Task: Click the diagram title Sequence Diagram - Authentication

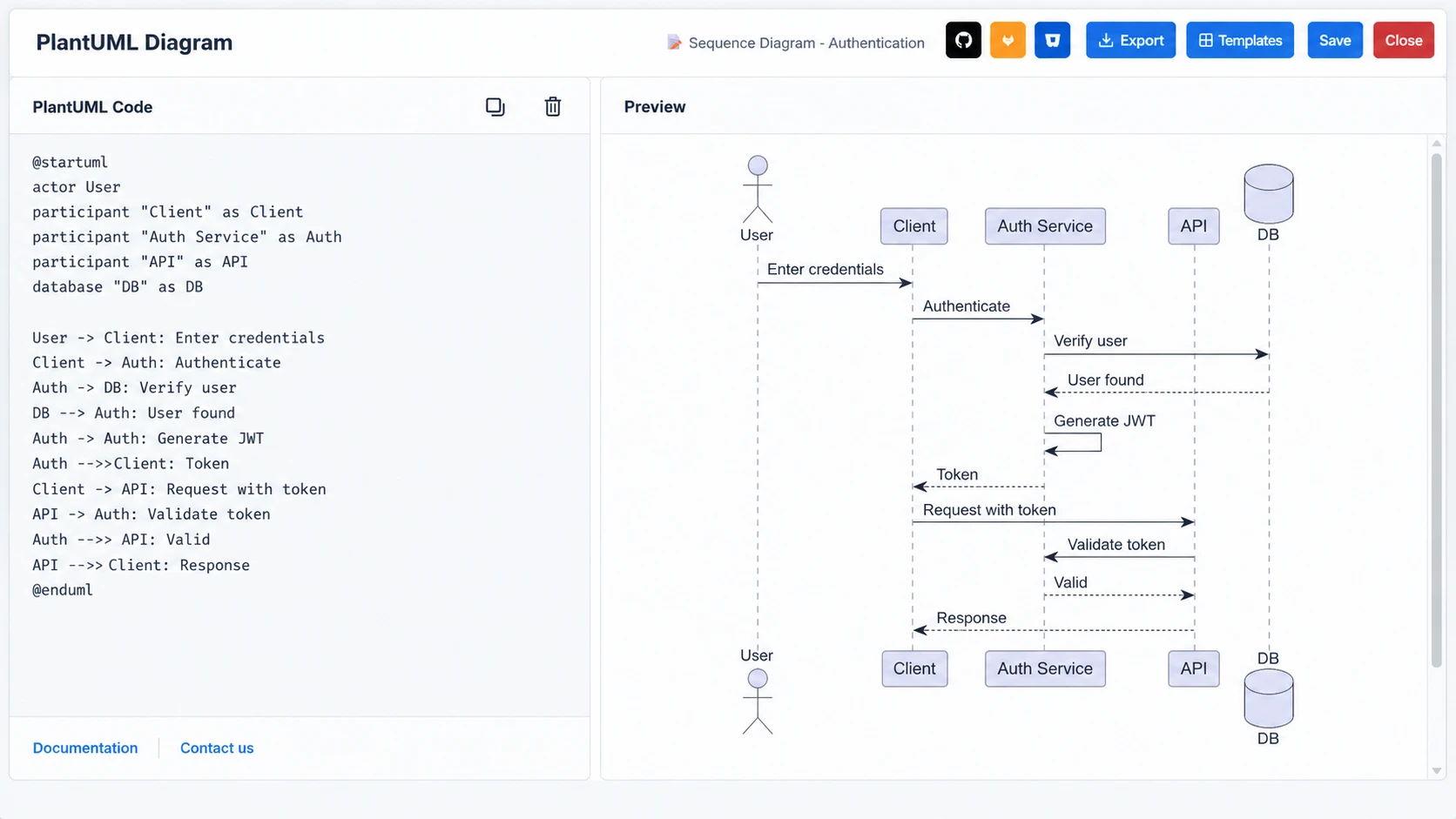Action: (806, 43)
